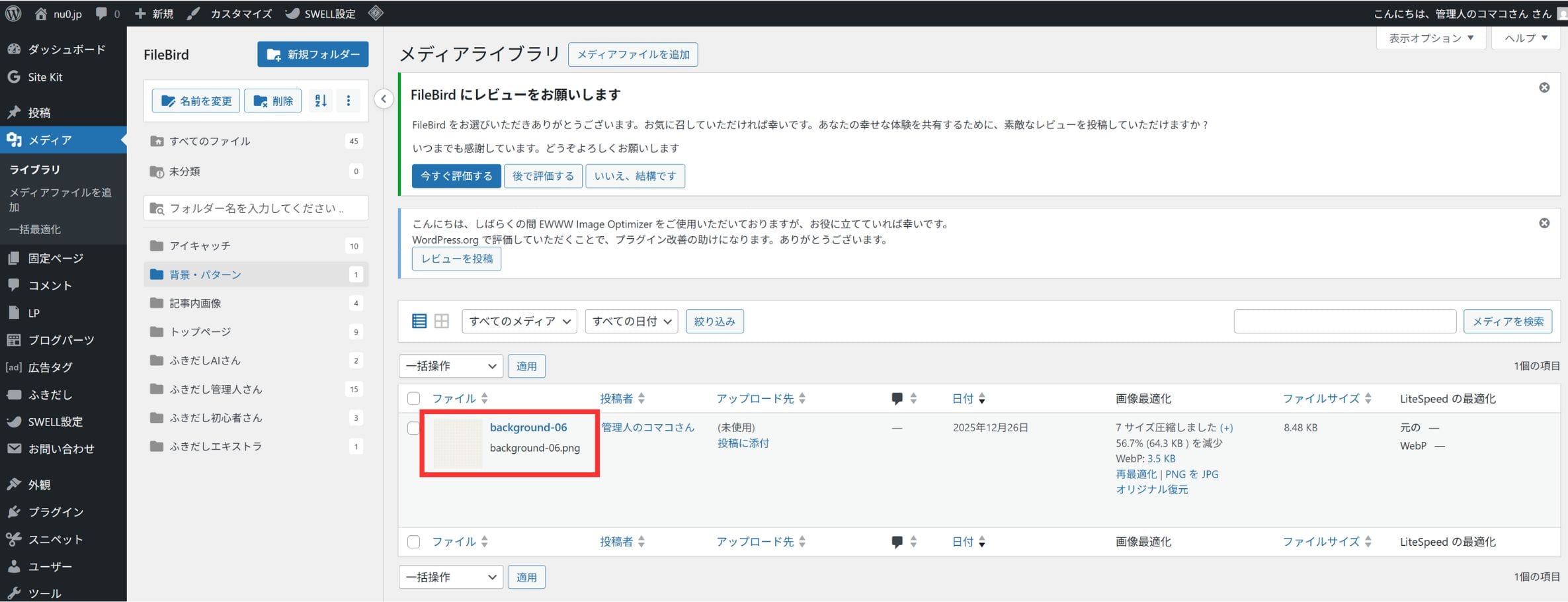Toggle select-all checkbox in table header

point(413,398)
